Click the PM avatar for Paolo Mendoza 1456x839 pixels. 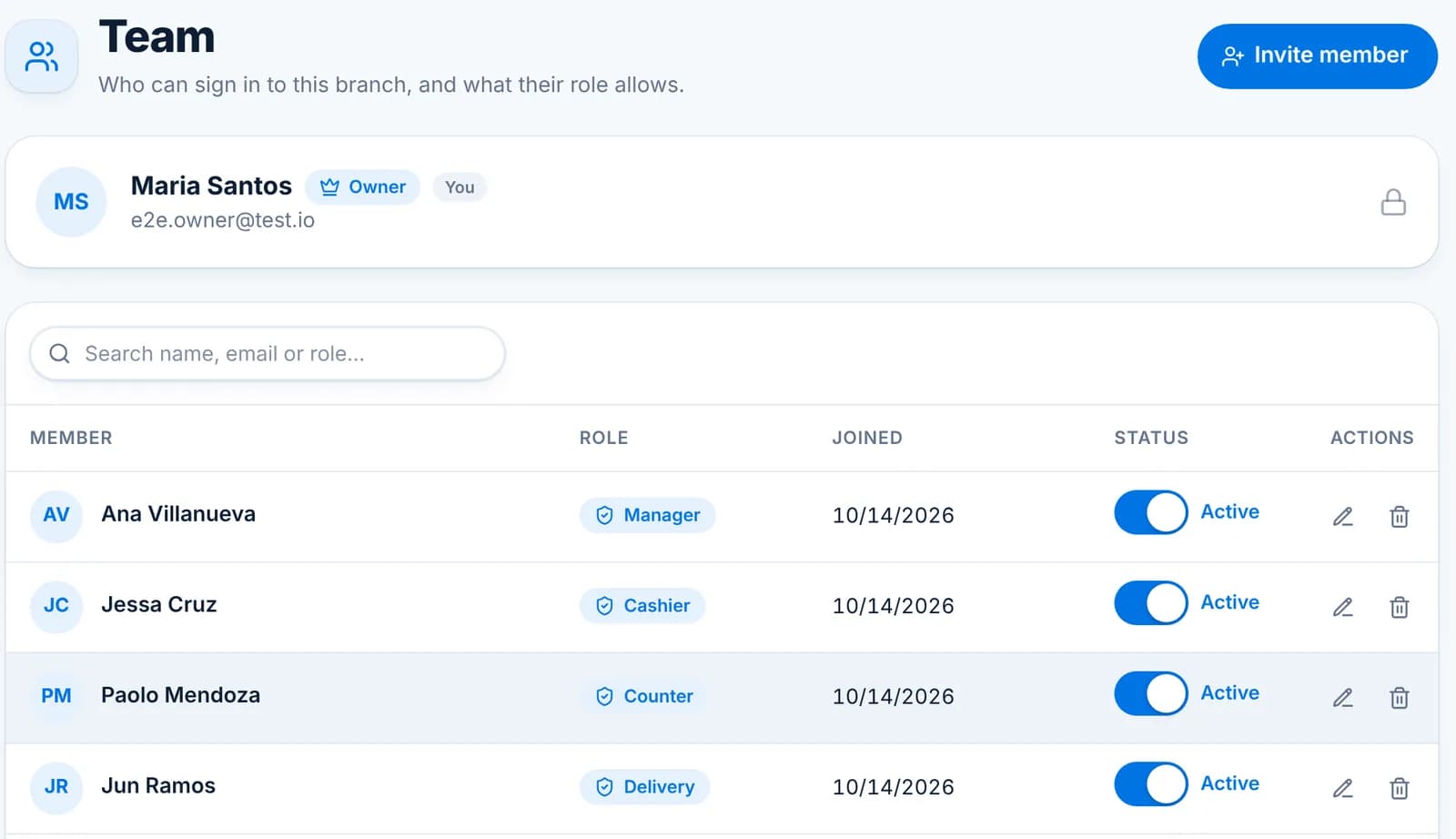(56, 696)
